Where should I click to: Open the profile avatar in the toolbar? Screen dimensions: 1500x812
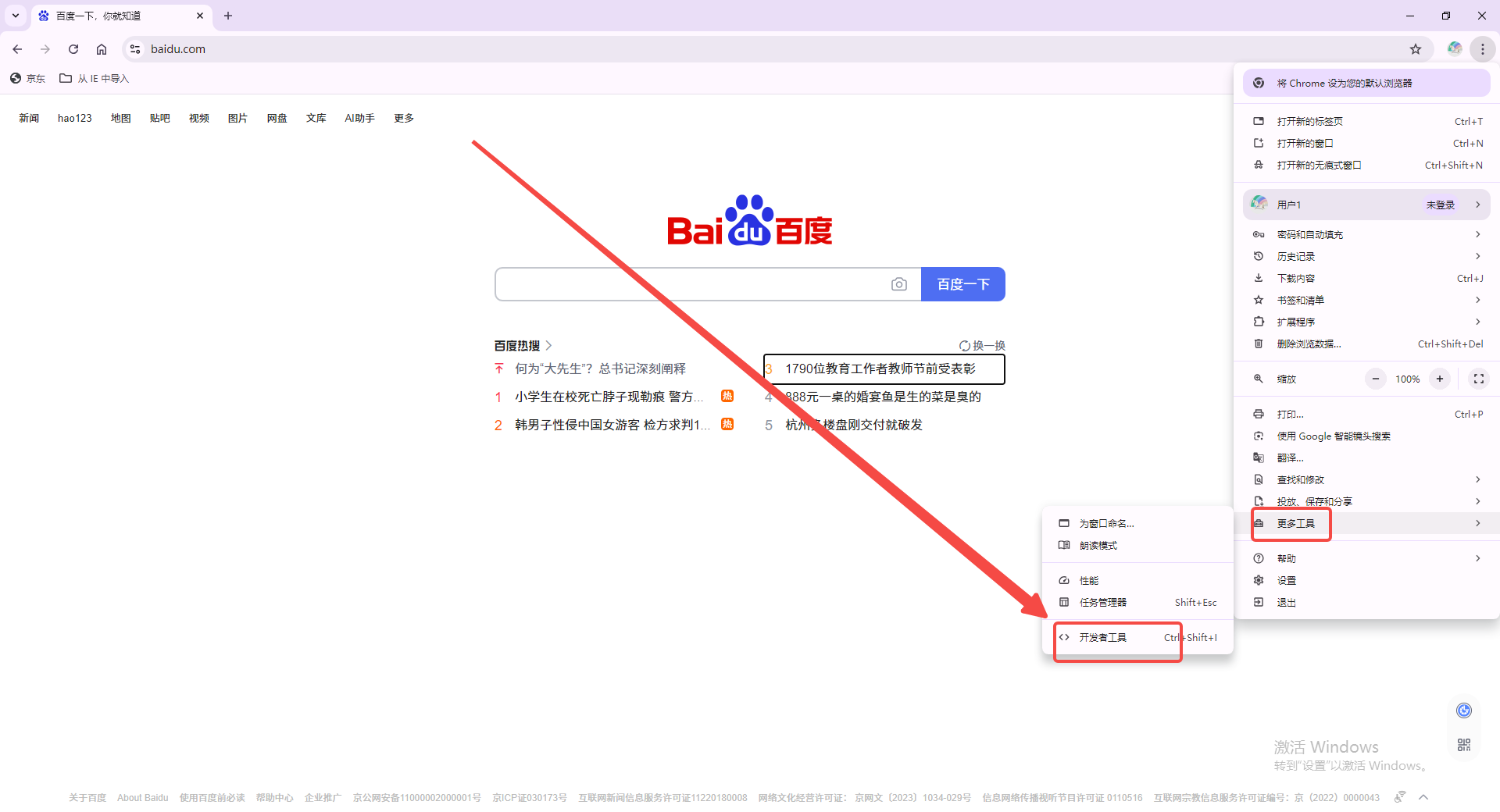1455,48
